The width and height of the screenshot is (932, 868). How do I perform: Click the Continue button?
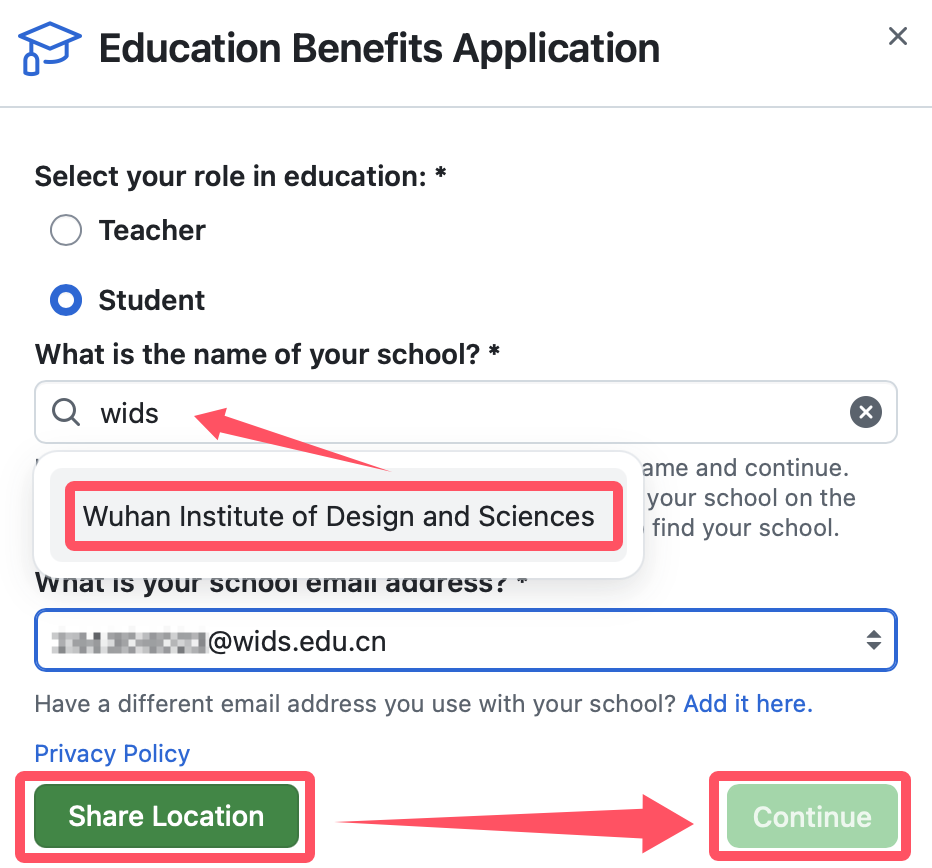[811, 817]
